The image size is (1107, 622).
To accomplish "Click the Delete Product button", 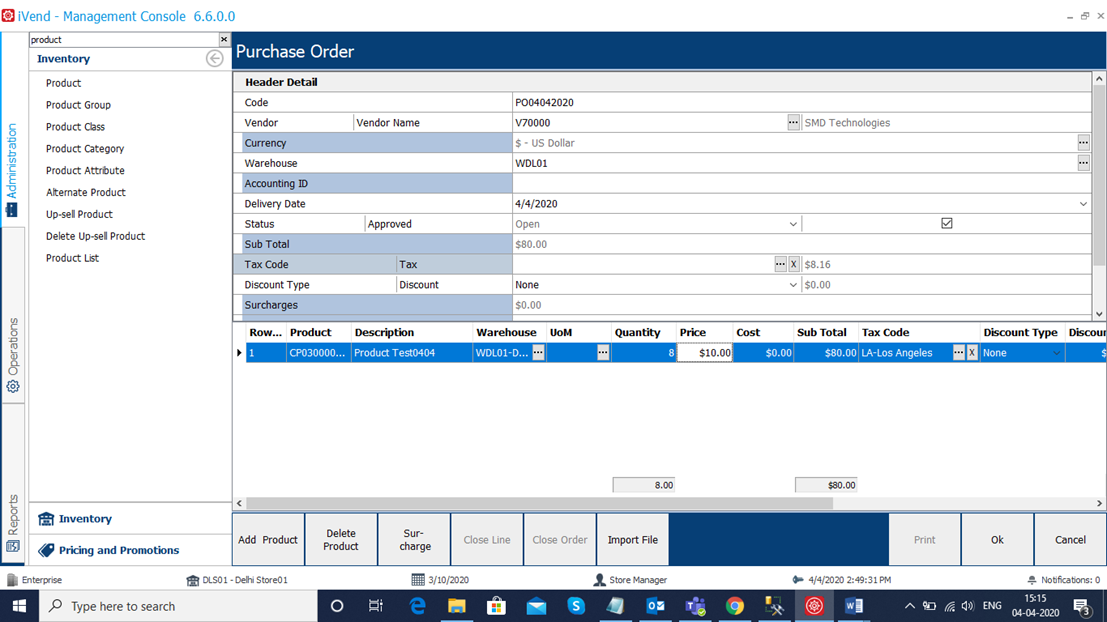I will (341, 539).
